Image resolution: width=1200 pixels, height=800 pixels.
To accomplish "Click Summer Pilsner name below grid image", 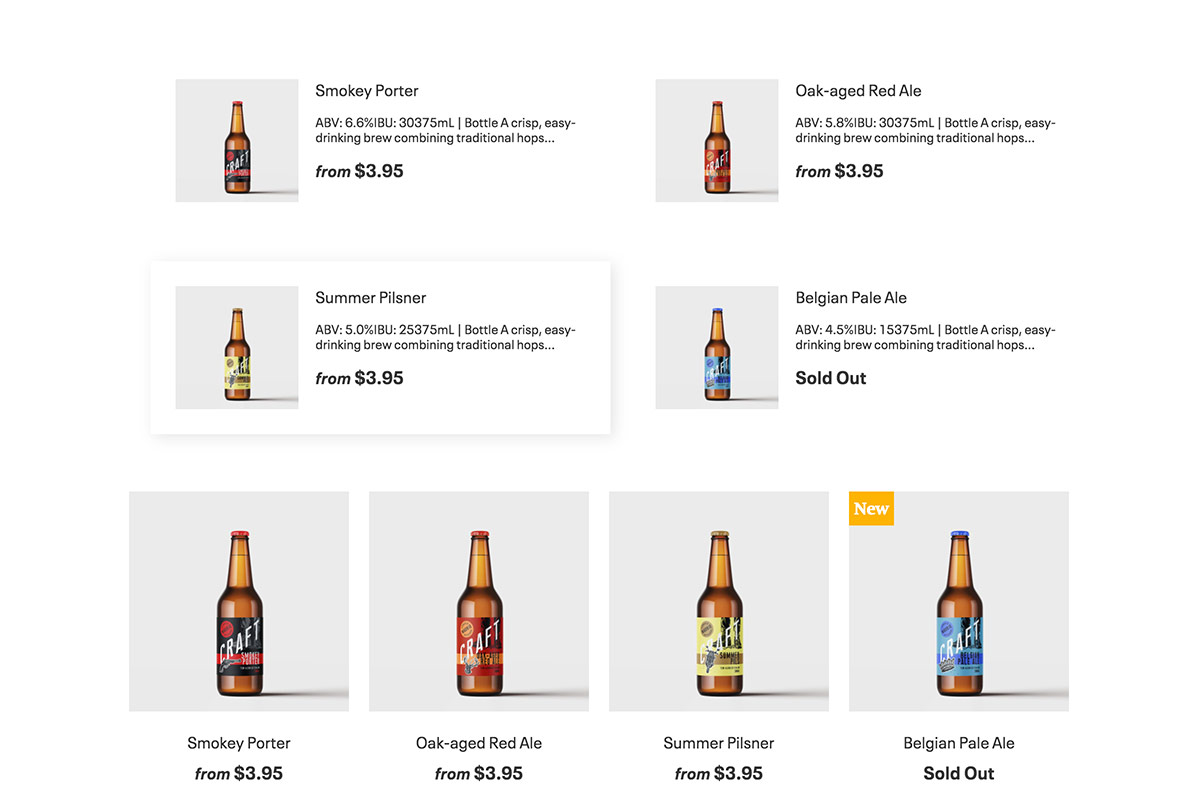I will (719, 743).
